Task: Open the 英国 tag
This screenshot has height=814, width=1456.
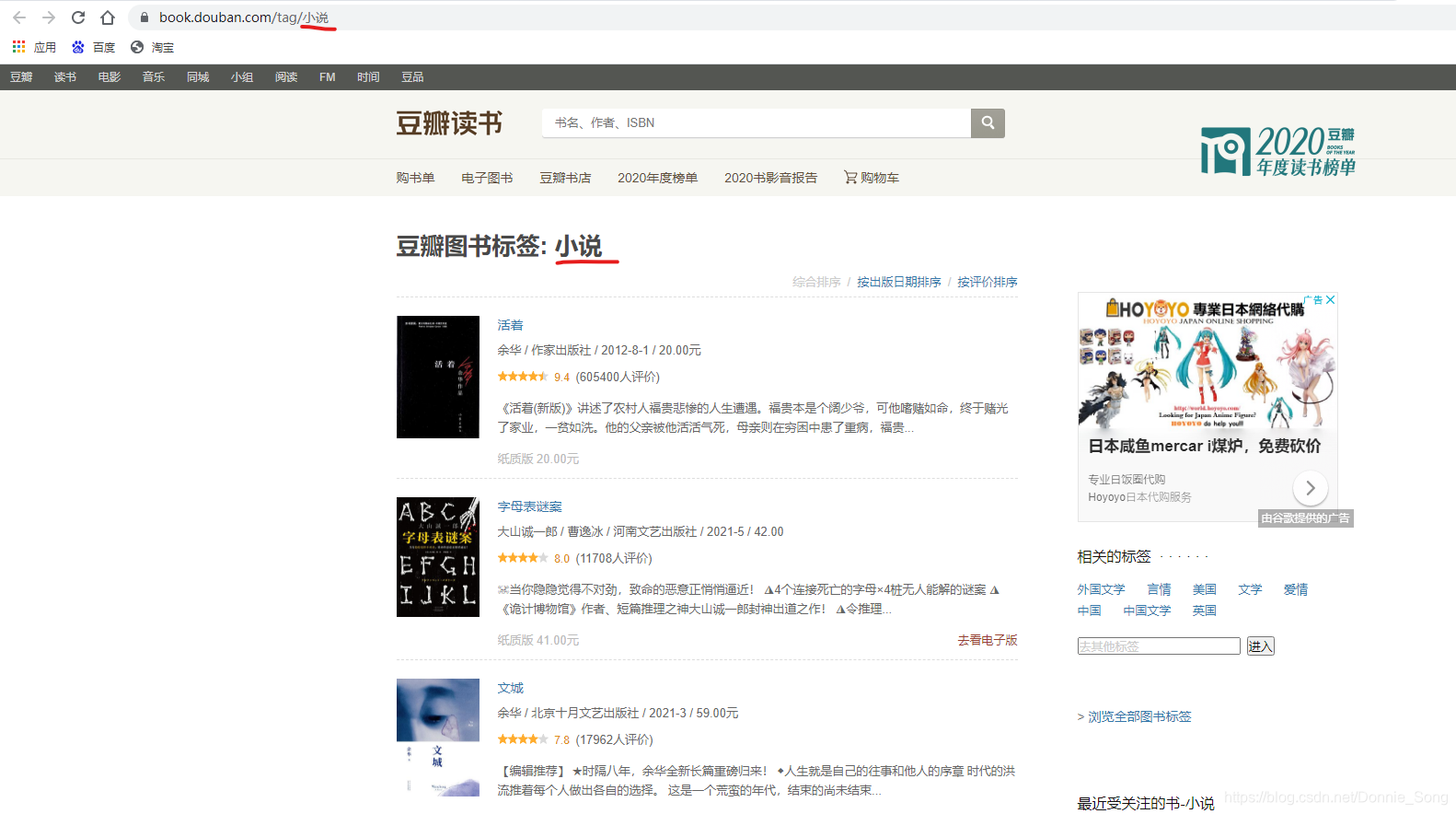Action: click(1205, 610)
